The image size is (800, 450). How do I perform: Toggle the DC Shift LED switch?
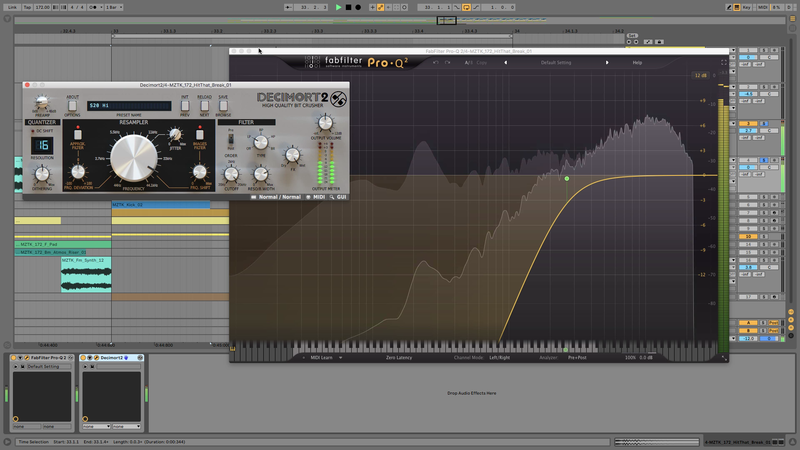pyautogui.click(x=33, y=131)
